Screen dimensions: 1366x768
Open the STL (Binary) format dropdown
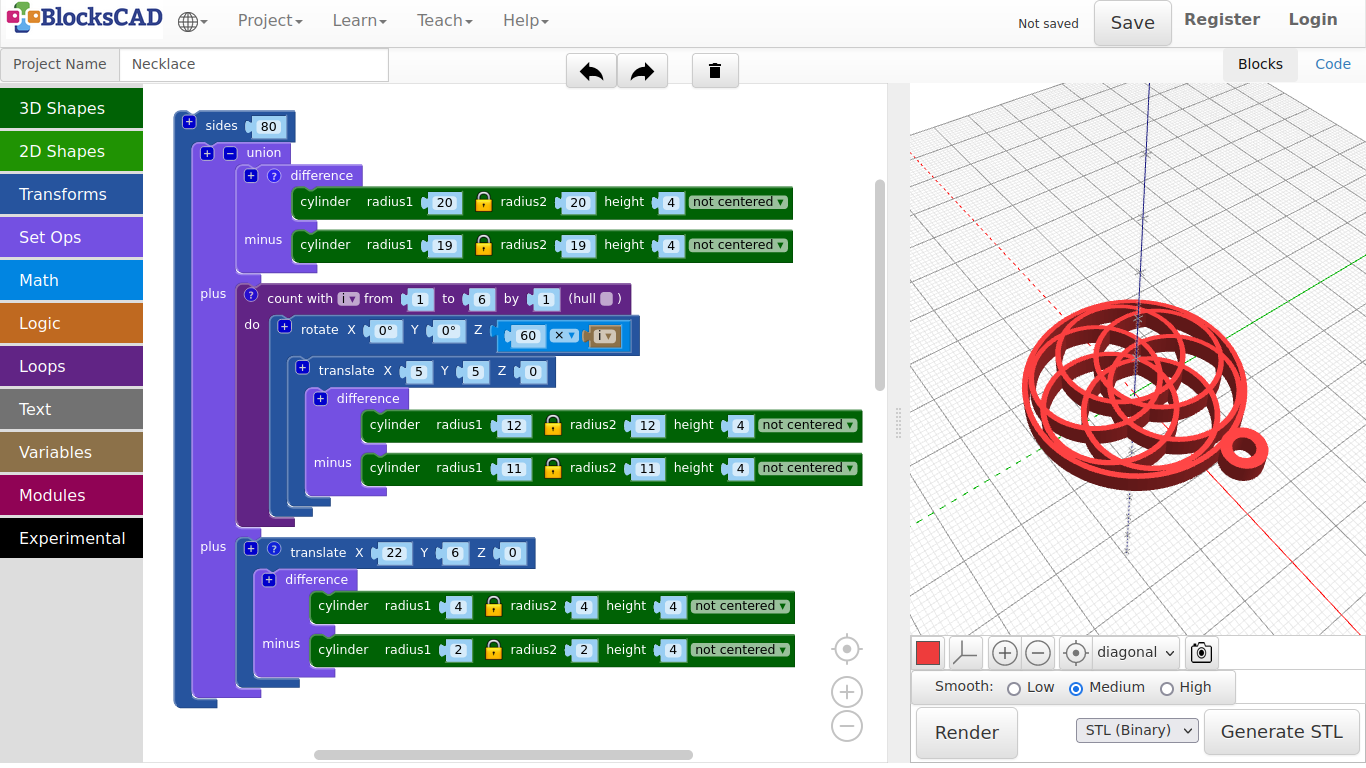[x=1137, y=731]
